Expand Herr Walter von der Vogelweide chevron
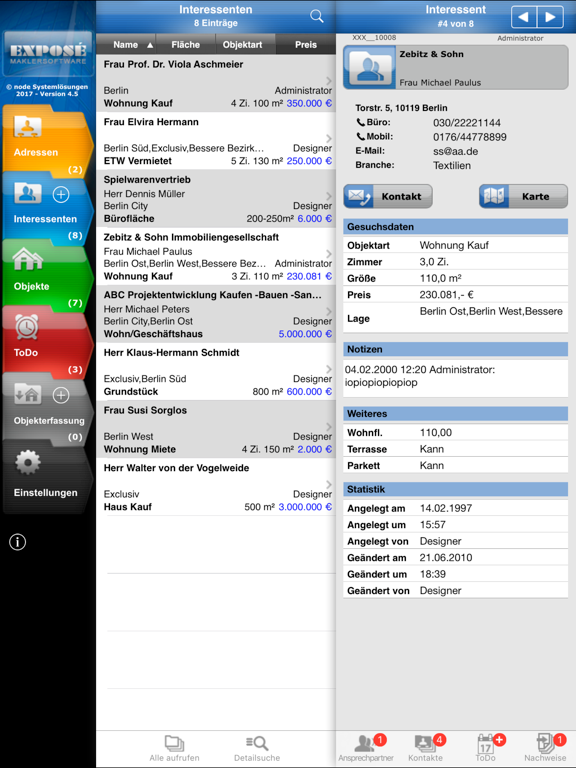The height and width of the screenshot is (768, 576). pos(329,484)
